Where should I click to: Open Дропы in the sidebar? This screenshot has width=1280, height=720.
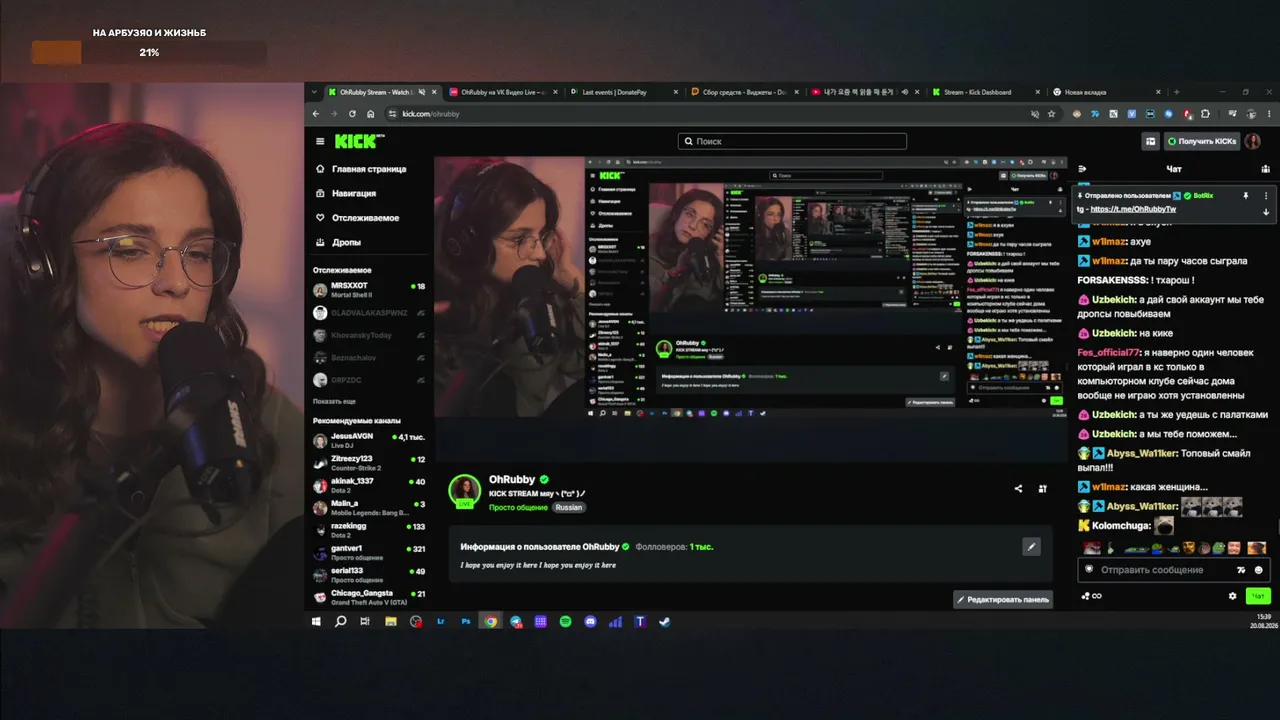click(x=338, y=242)
